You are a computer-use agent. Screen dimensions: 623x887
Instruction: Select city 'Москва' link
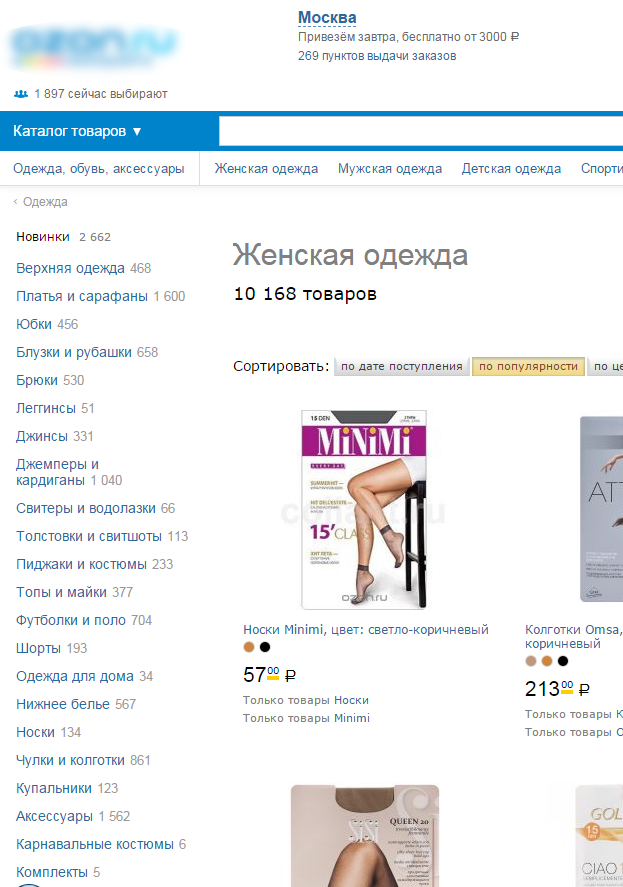pos(327,18)
